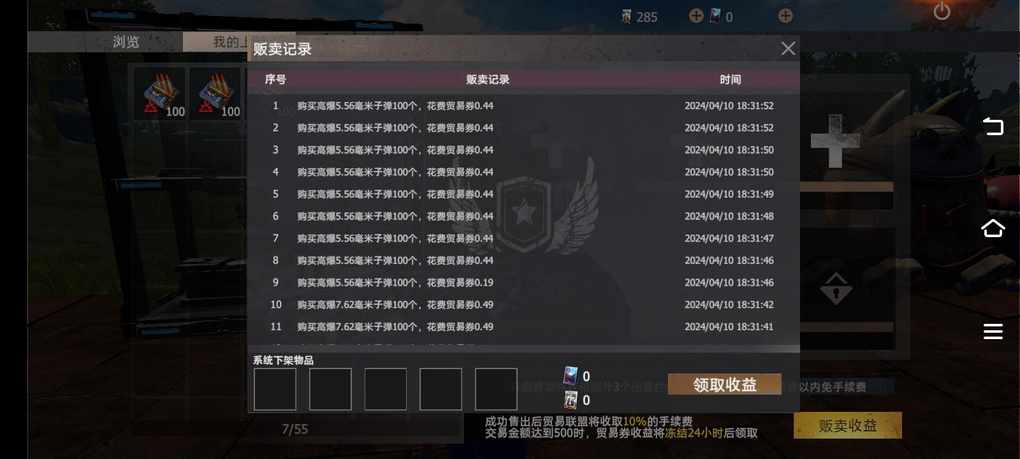Select sale record row 9 costing 0.19
The height and width of the screenshot is (459, 1020).
[524, 283]
